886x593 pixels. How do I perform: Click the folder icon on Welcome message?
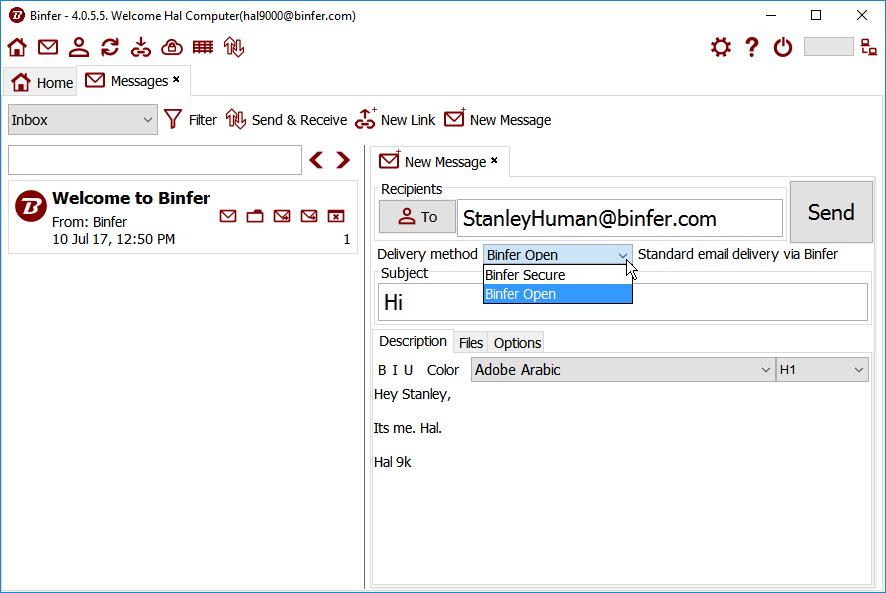click(255, 216)
